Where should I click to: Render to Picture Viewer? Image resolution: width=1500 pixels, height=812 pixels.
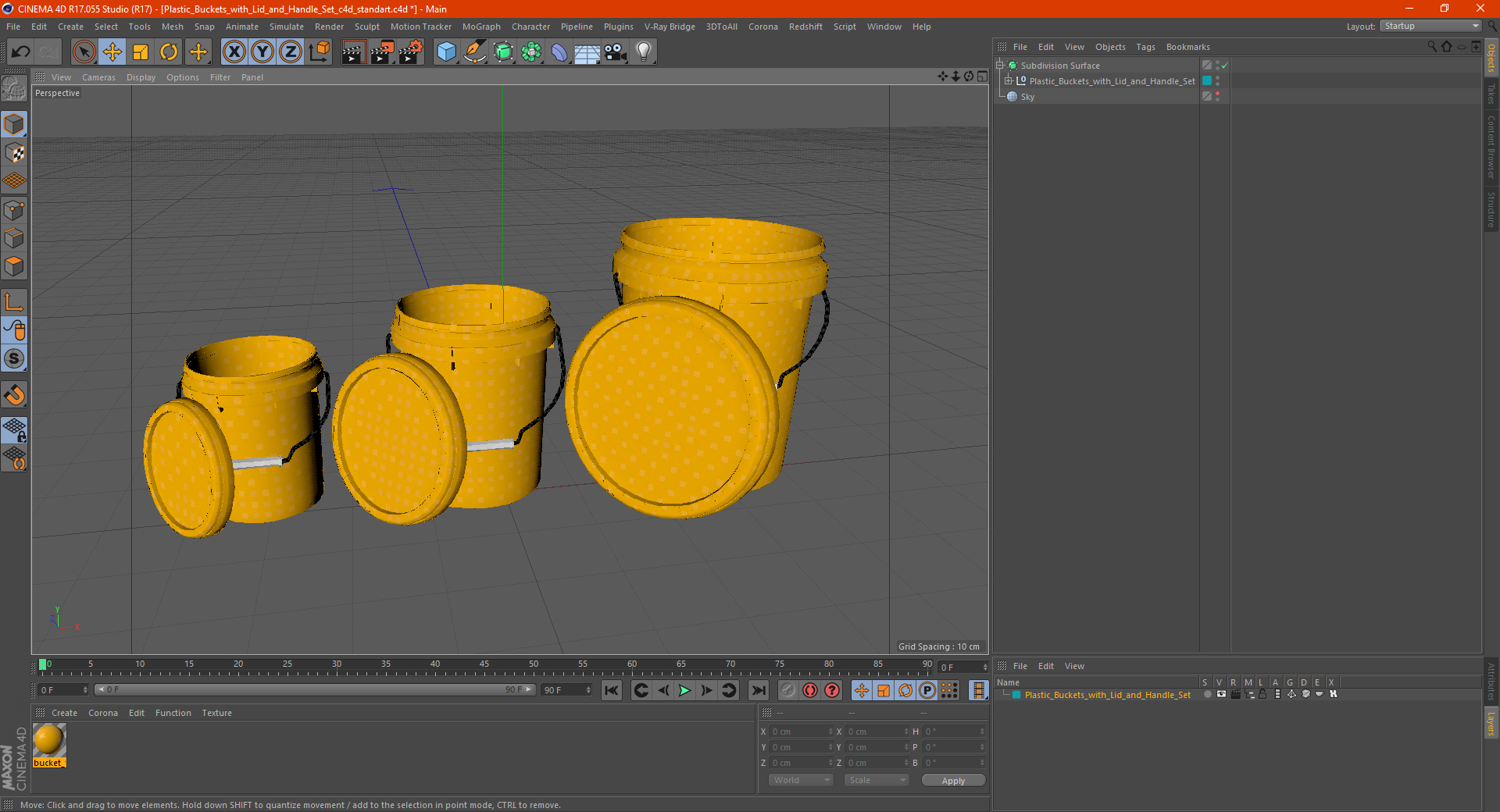(382, 52)
